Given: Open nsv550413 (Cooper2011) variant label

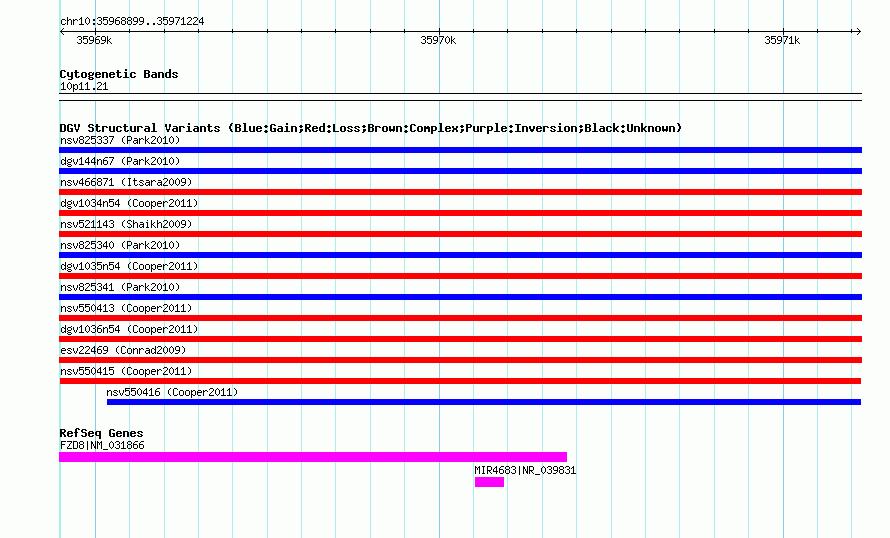Looking at the screenshot, I should coord(126,308).
